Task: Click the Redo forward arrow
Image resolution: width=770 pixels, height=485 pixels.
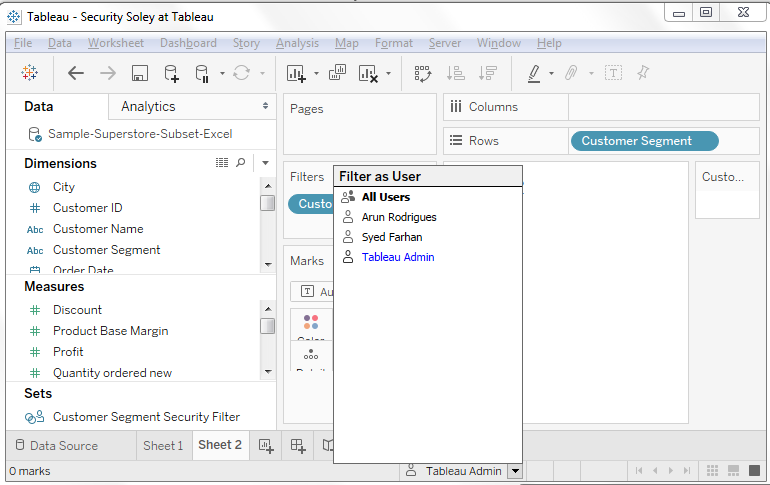Action: click(x=108, y=73)
